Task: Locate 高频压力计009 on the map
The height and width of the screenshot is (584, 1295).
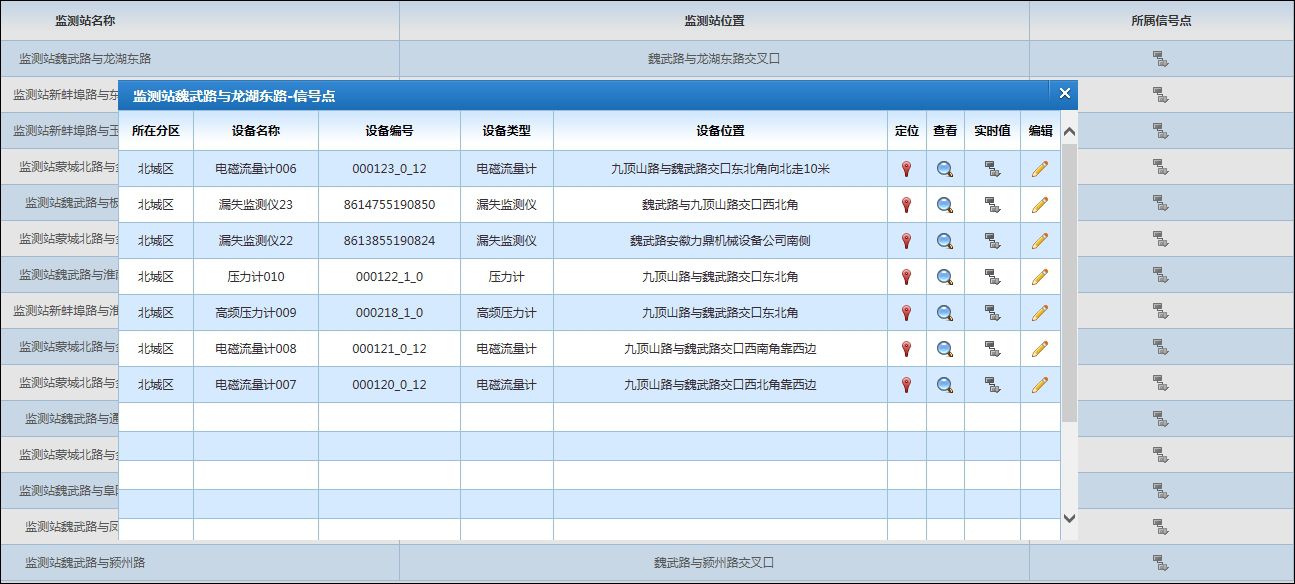Action: click(x=906, y=313)
